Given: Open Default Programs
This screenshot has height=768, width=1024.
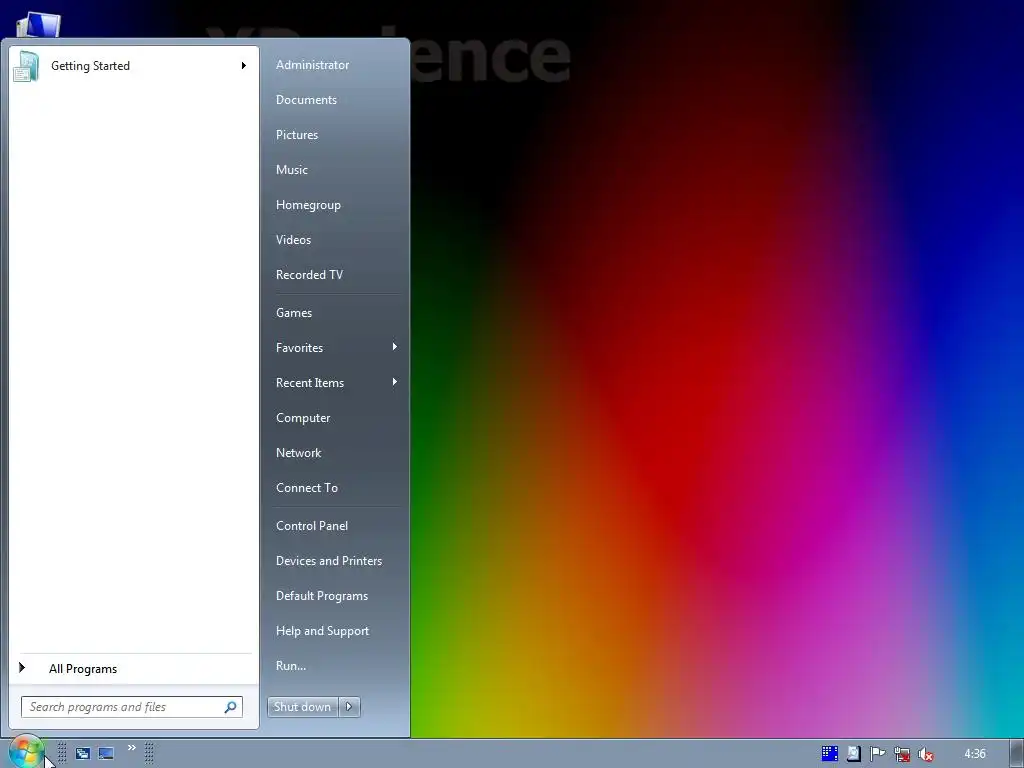Looking at the screenshot, I should pos(322,596).
